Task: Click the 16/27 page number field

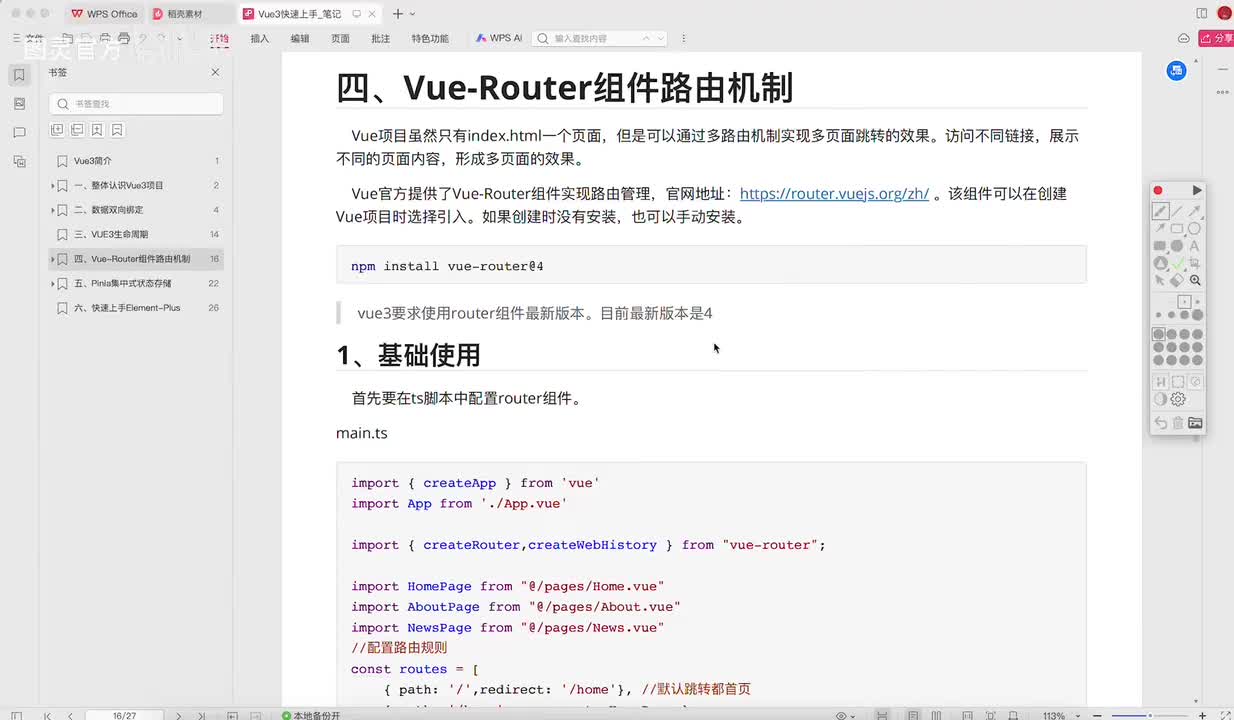Action: coord(125,715)
